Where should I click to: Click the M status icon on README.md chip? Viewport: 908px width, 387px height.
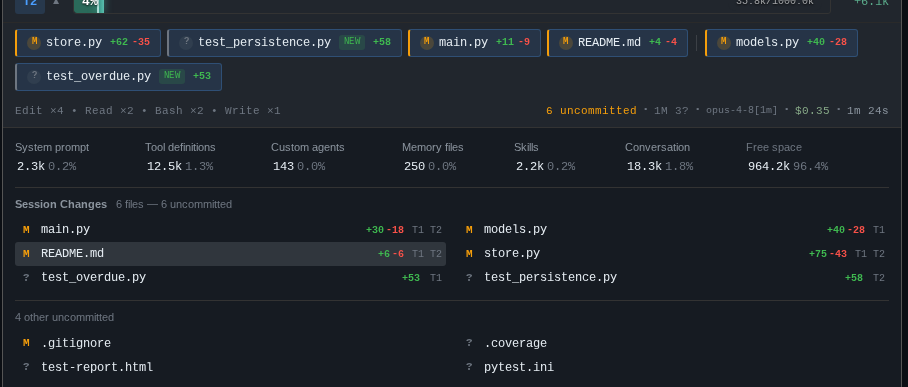pyautogui.click(x=566, y=42)
